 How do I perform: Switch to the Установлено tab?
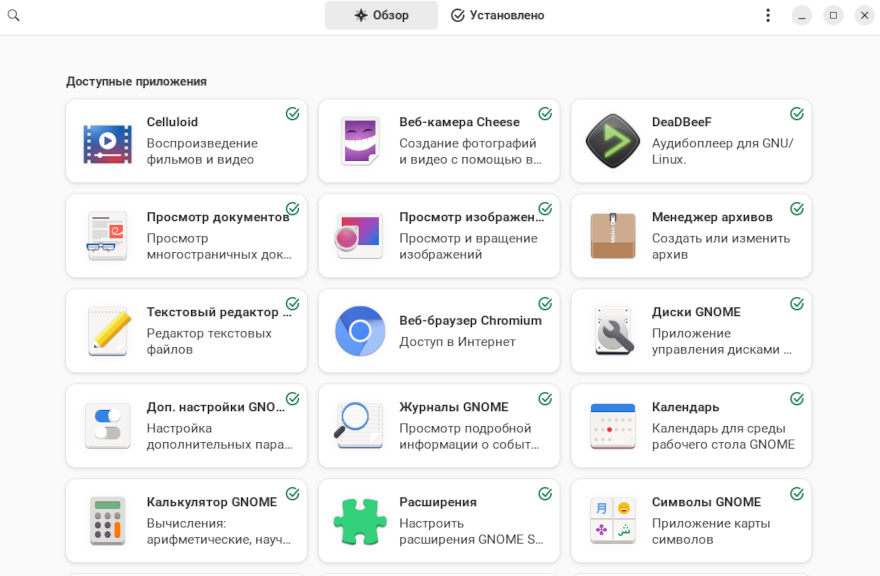(498, 15)
